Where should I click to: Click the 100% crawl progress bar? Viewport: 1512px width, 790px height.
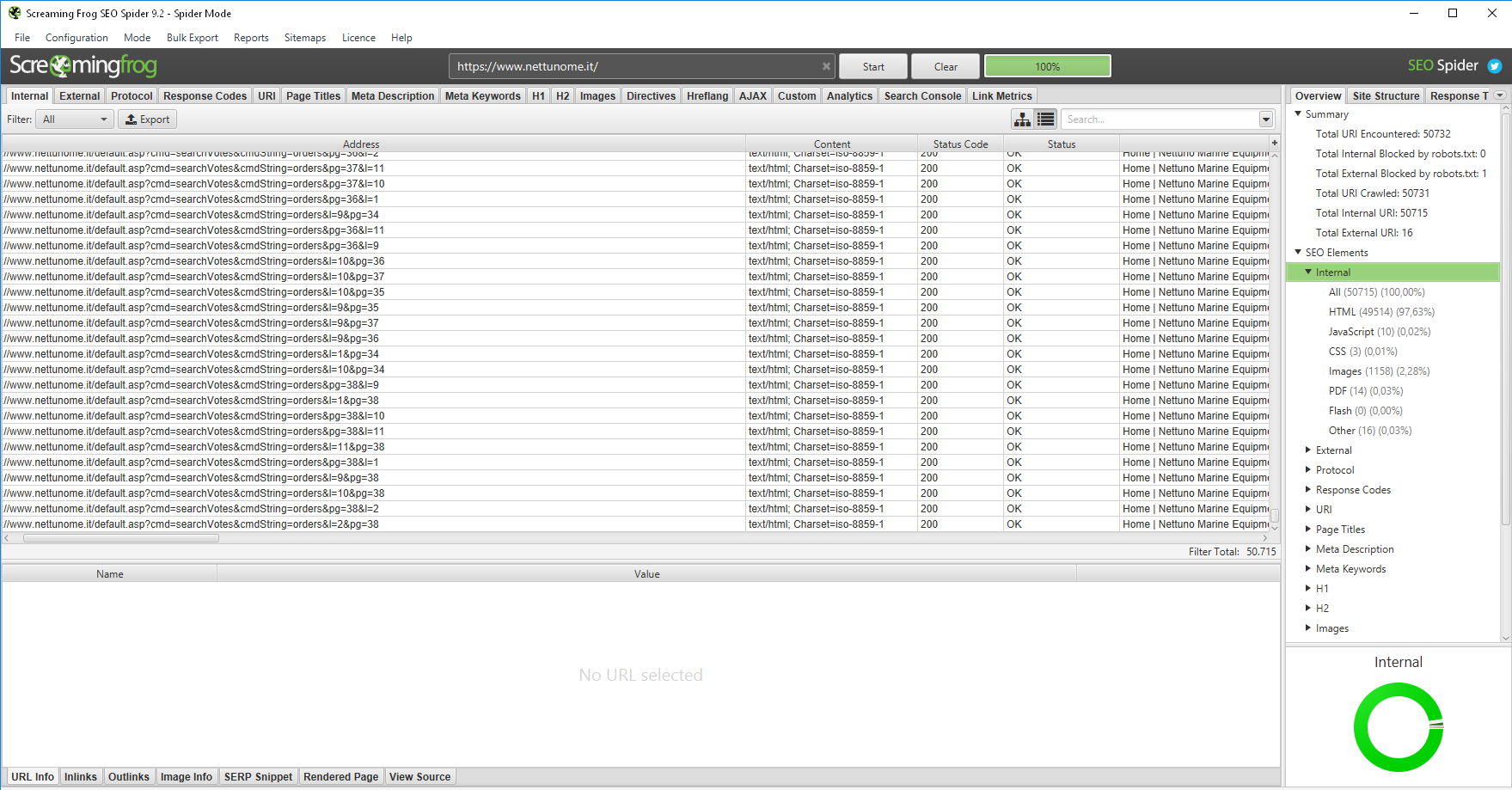[x=1048, y=66]
